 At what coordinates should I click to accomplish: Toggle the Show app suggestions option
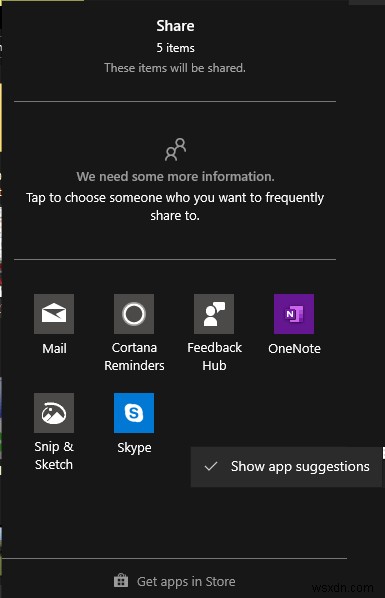(x=286, y=467)
